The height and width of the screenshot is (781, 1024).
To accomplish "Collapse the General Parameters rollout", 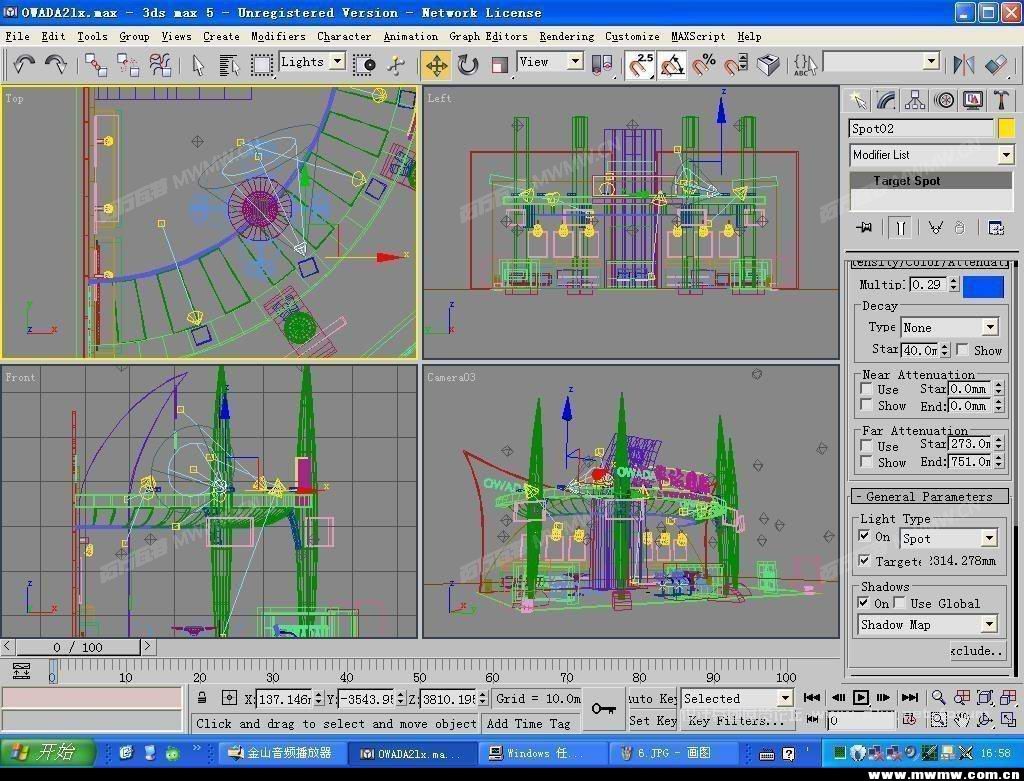I will point(929,496).
